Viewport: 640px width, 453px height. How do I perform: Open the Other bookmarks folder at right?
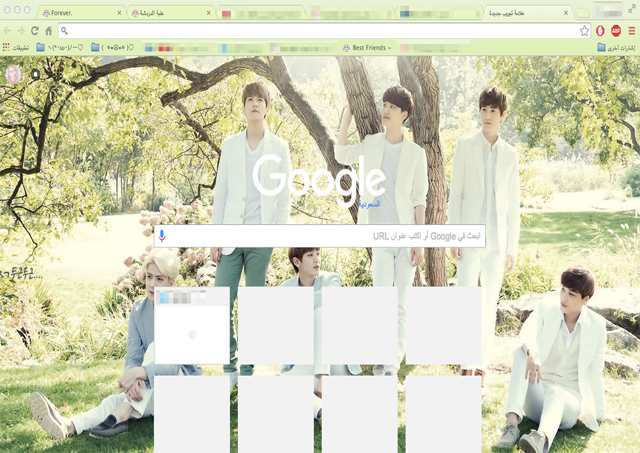coord(615,47)
